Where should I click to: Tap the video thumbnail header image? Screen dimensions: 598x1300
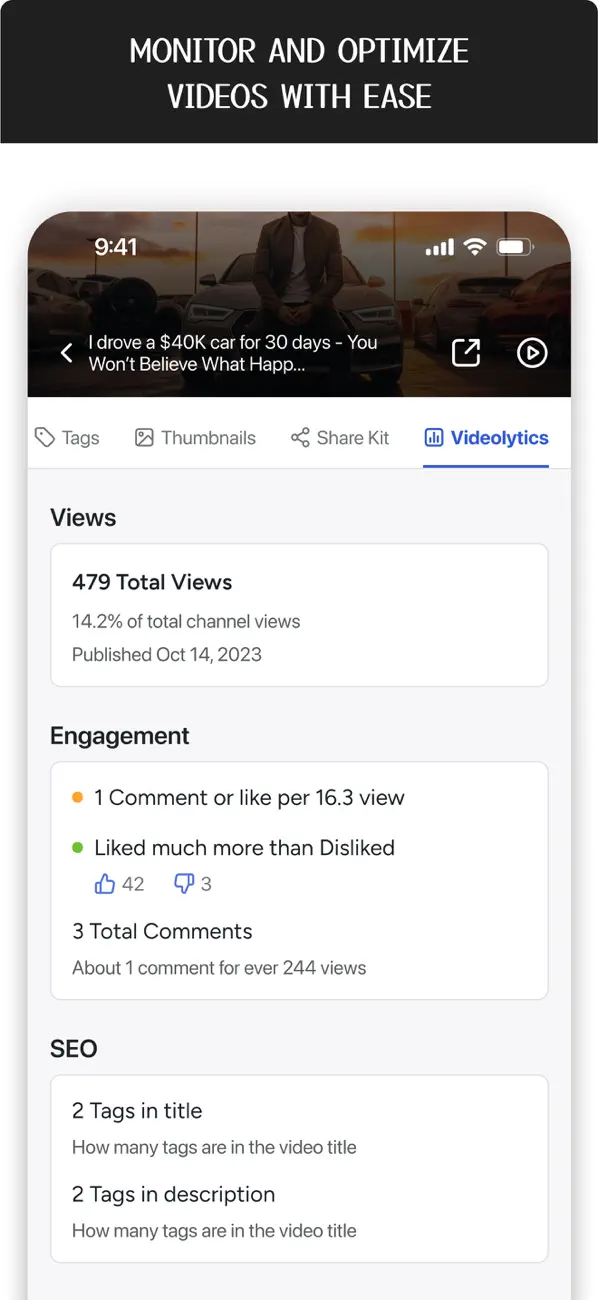(x=299, y=304)
